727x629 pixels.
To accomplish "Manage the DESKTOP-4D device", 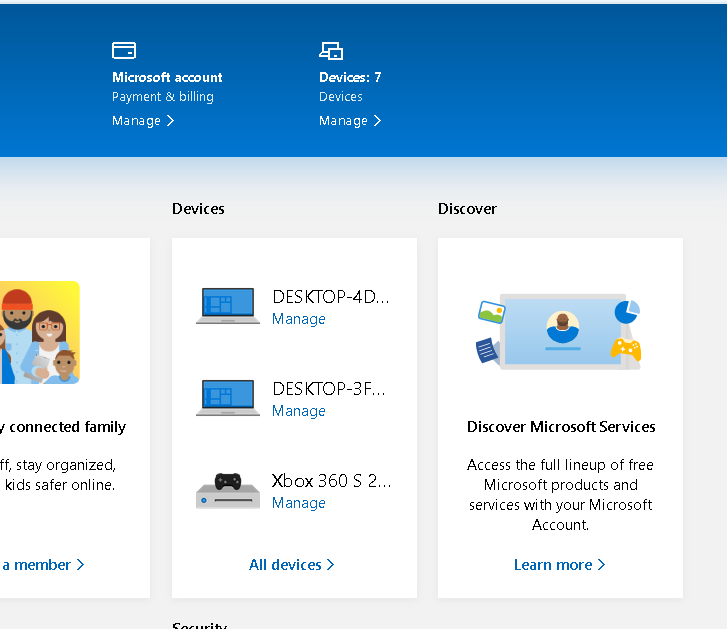I will pyautogui.click(x=298, y=319).
